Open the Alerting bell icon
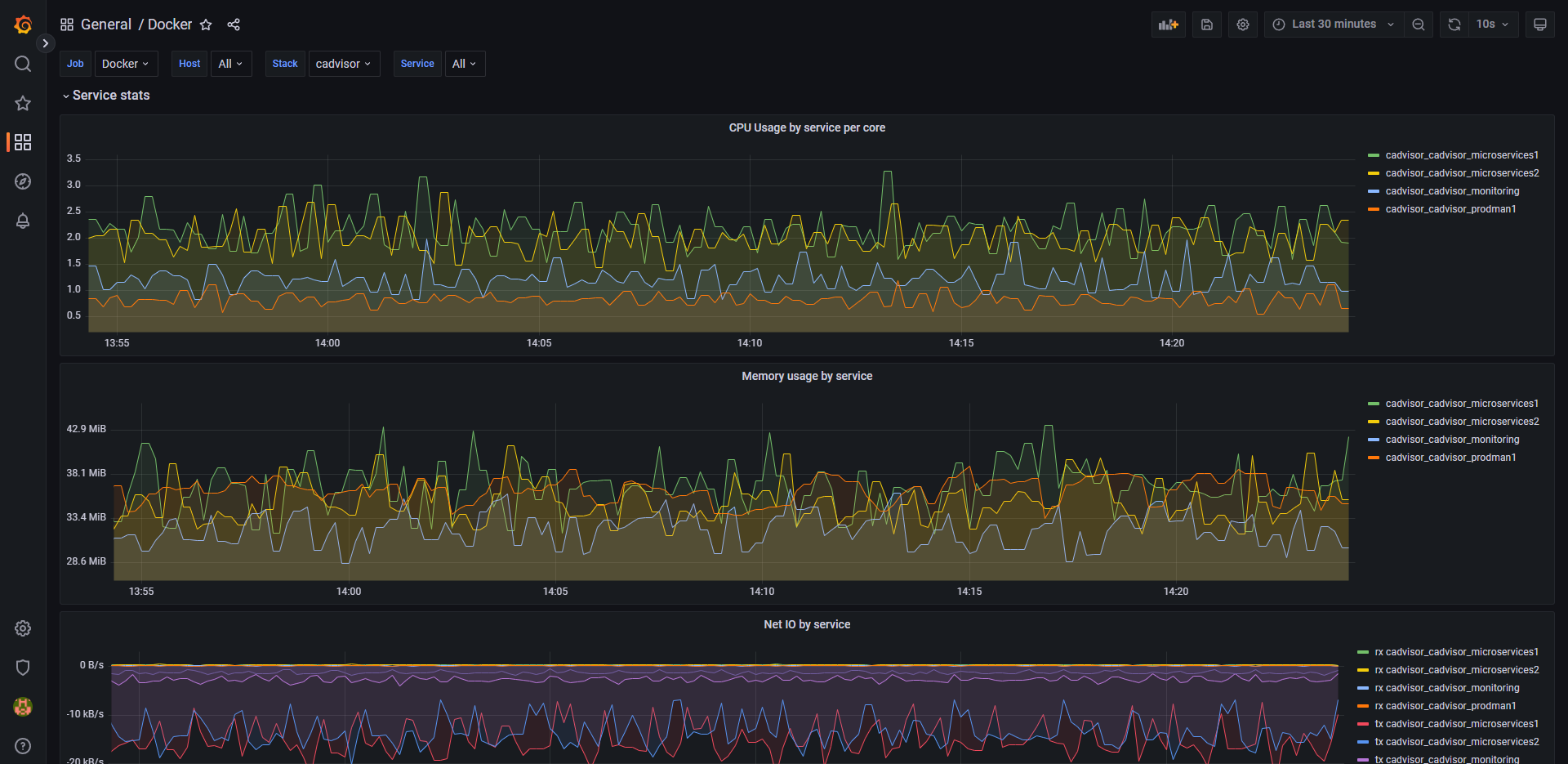The image size is (1568, 764). tap(23, 221)
